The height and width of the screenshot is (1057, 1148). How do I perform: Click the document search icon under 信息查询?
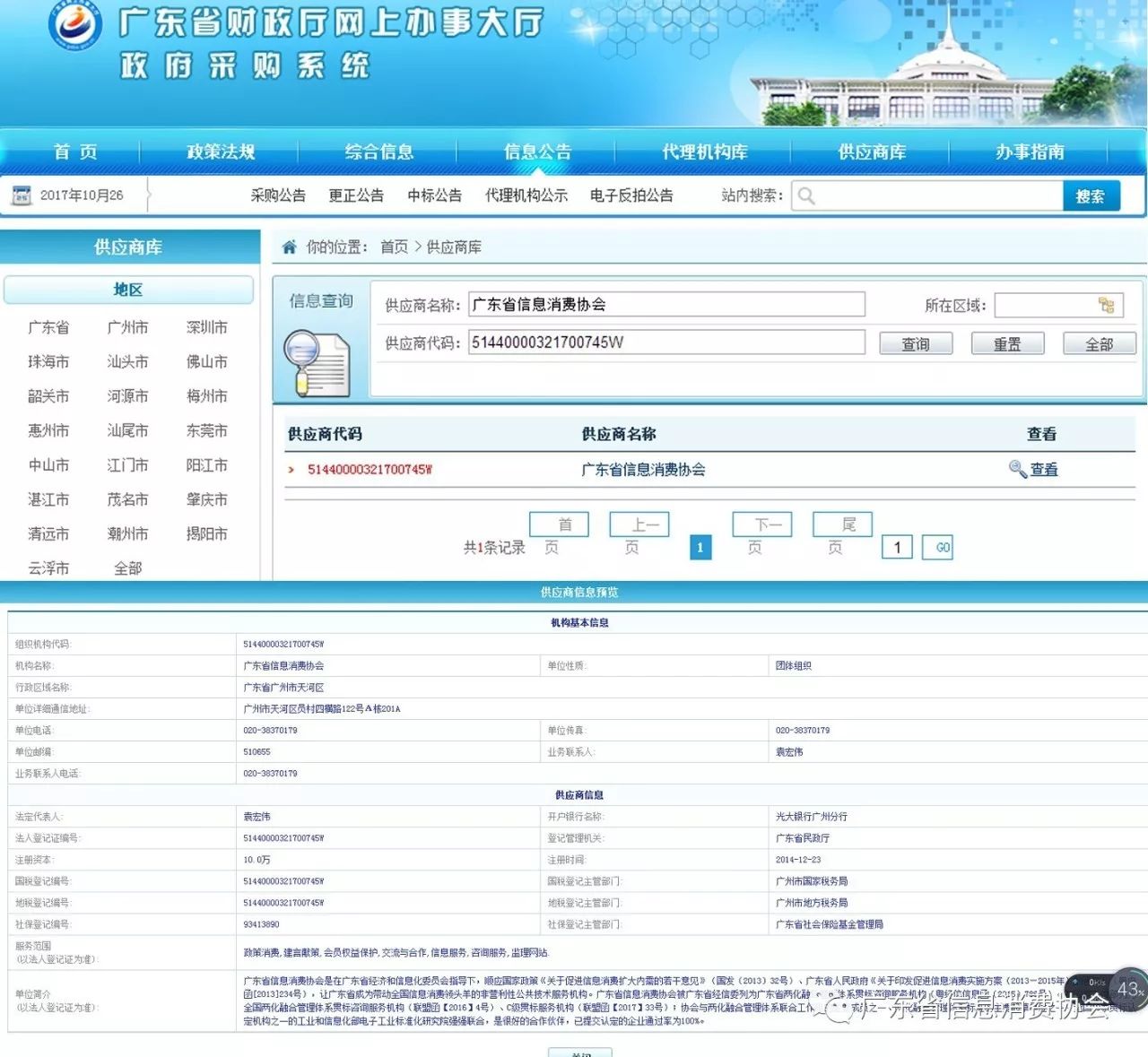click(x=317, y=363)
